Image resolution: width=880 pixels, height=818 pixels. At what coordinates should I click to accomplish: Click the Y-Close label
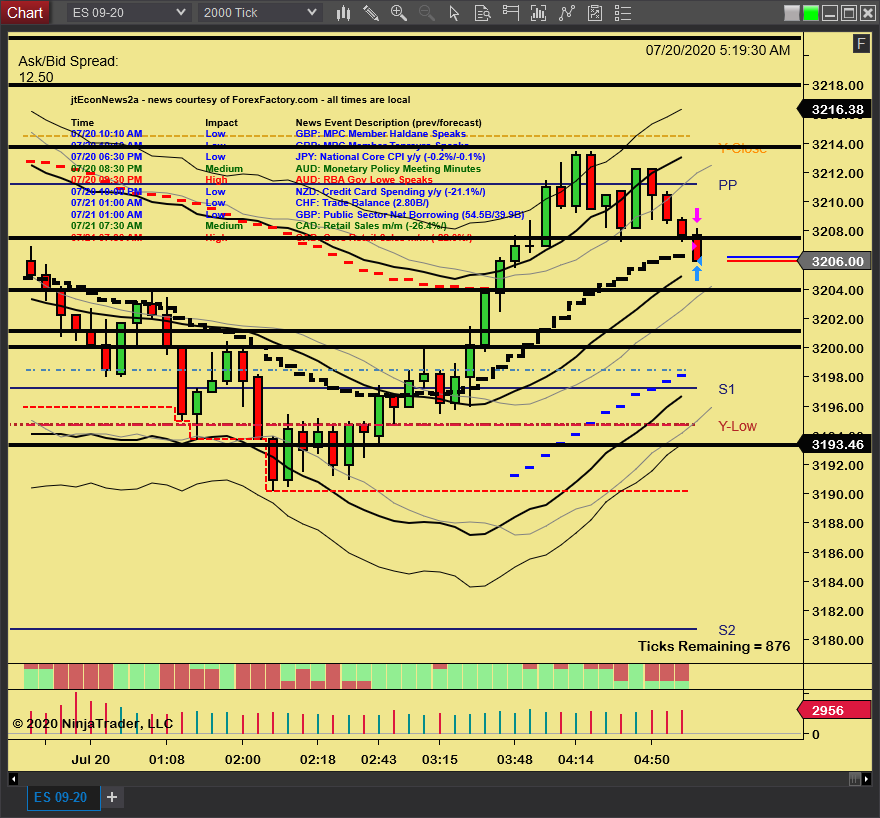[742, 148]
